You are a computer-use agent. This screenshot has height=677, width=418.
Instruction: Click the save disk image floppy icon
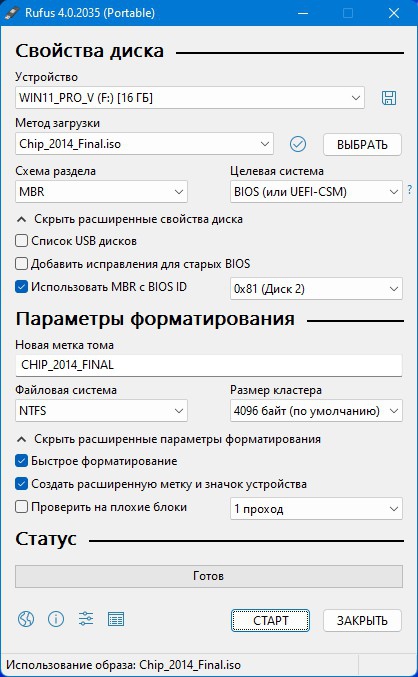coord(389,98)
